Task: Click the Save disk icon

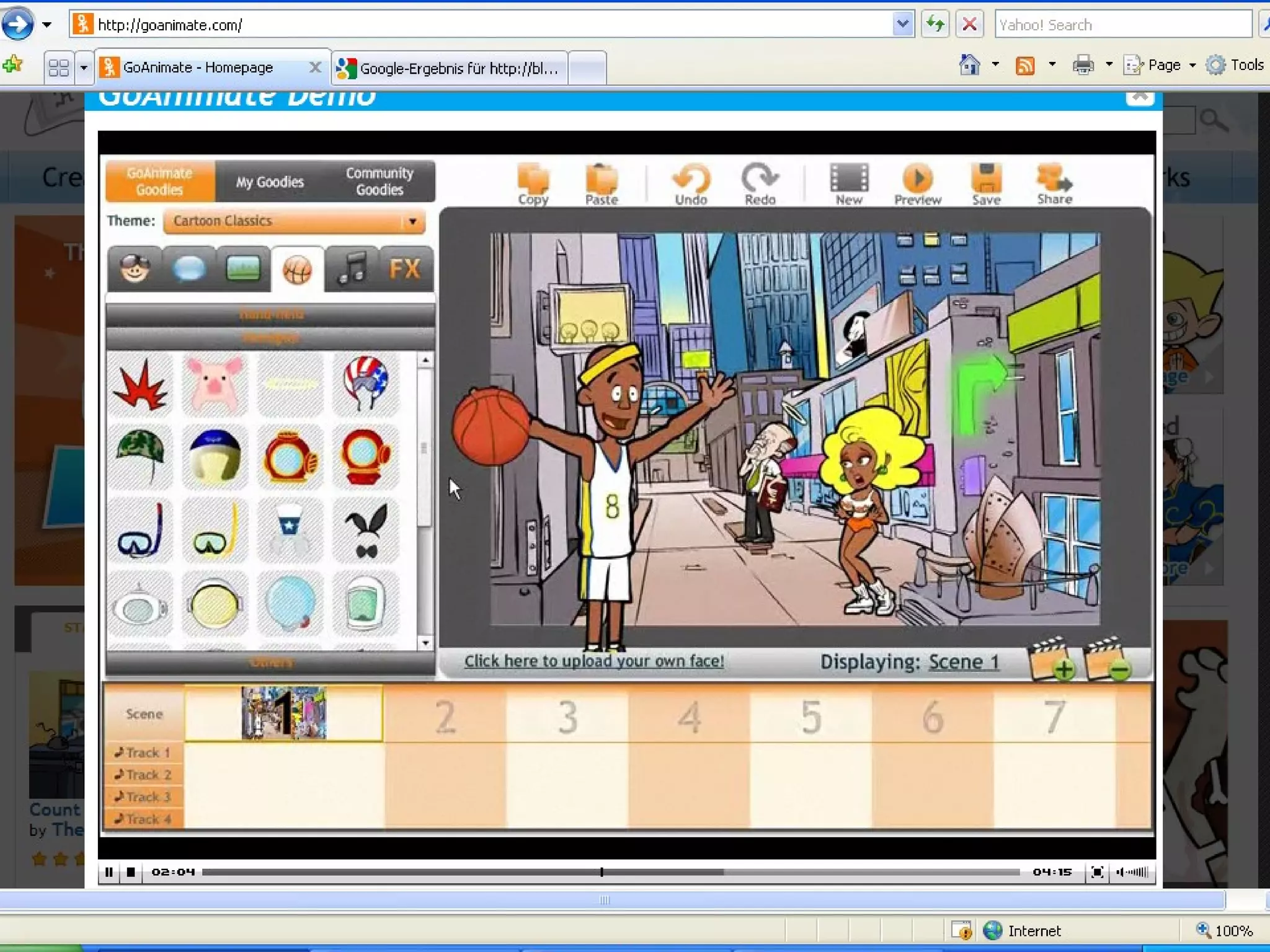Action: (986, 179)
